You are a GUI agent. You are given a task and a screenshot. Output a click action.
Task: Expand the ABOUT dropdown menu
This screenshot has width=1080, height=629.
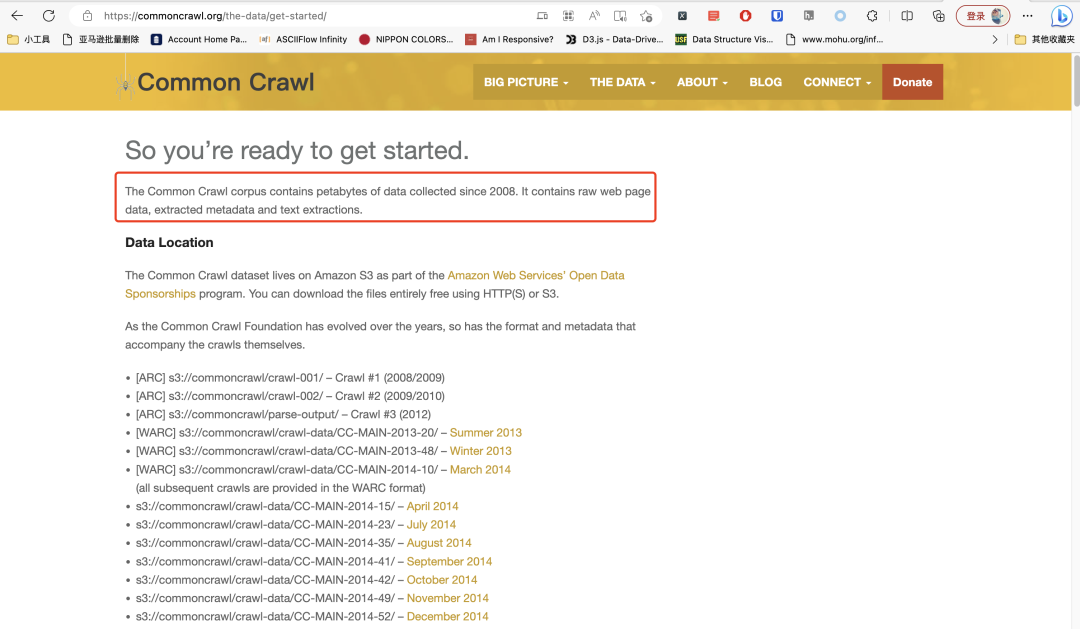pyautogui.click(x=702, y=82)
